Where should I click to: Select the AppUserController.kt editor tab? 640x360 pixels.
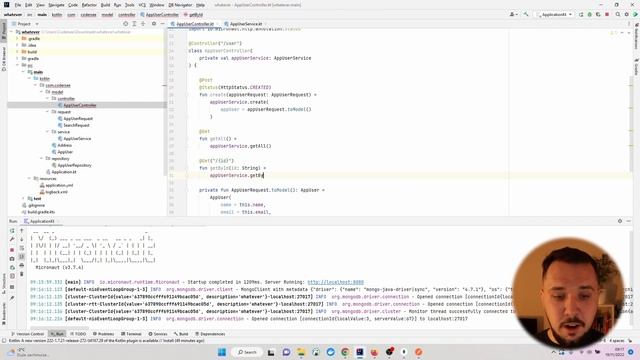195,24
